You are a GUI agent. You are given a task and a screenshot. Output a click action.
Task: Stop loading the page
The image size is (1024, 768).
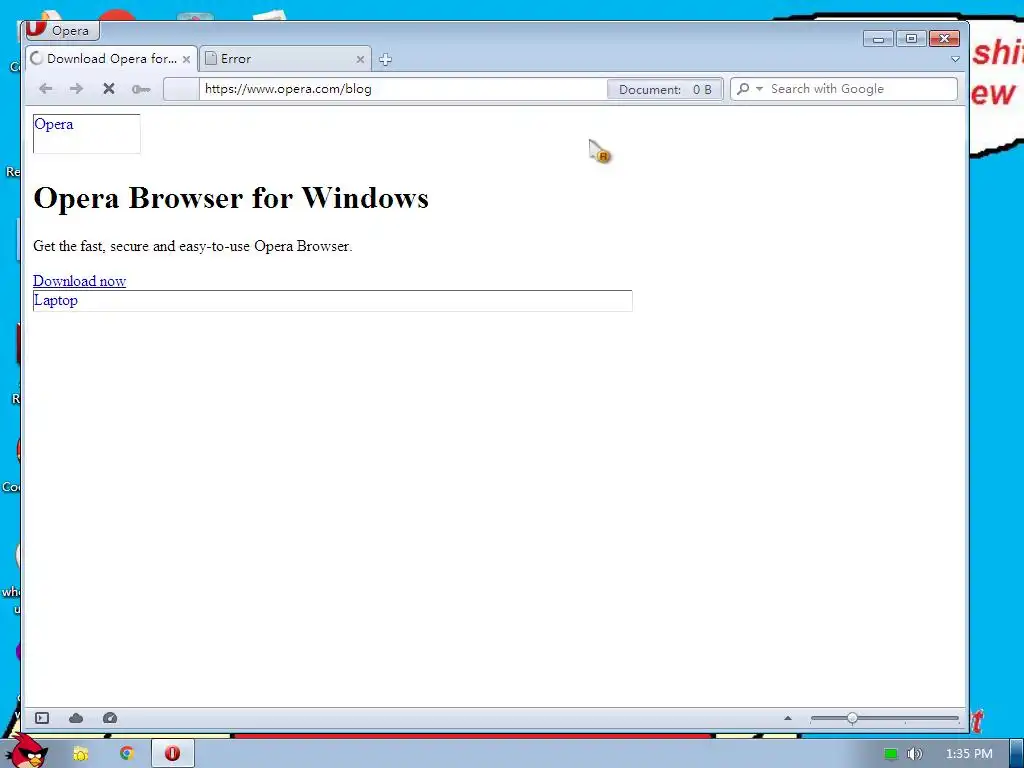108,89
